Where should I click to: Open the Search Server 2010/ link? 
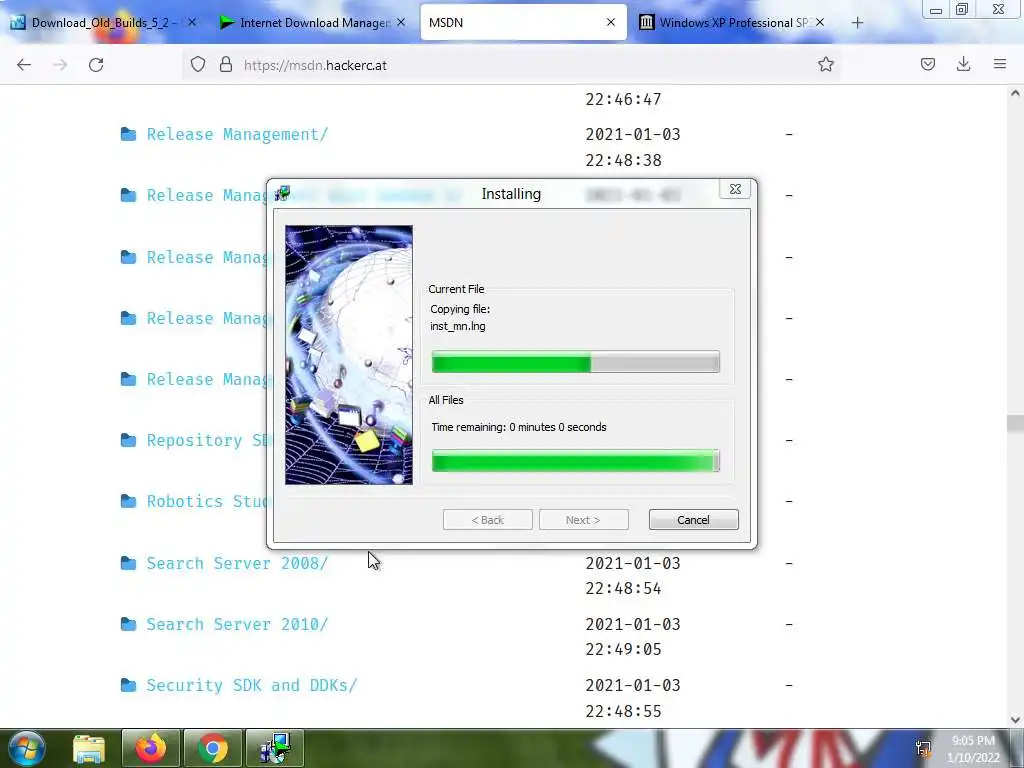[x=237, y=624]
